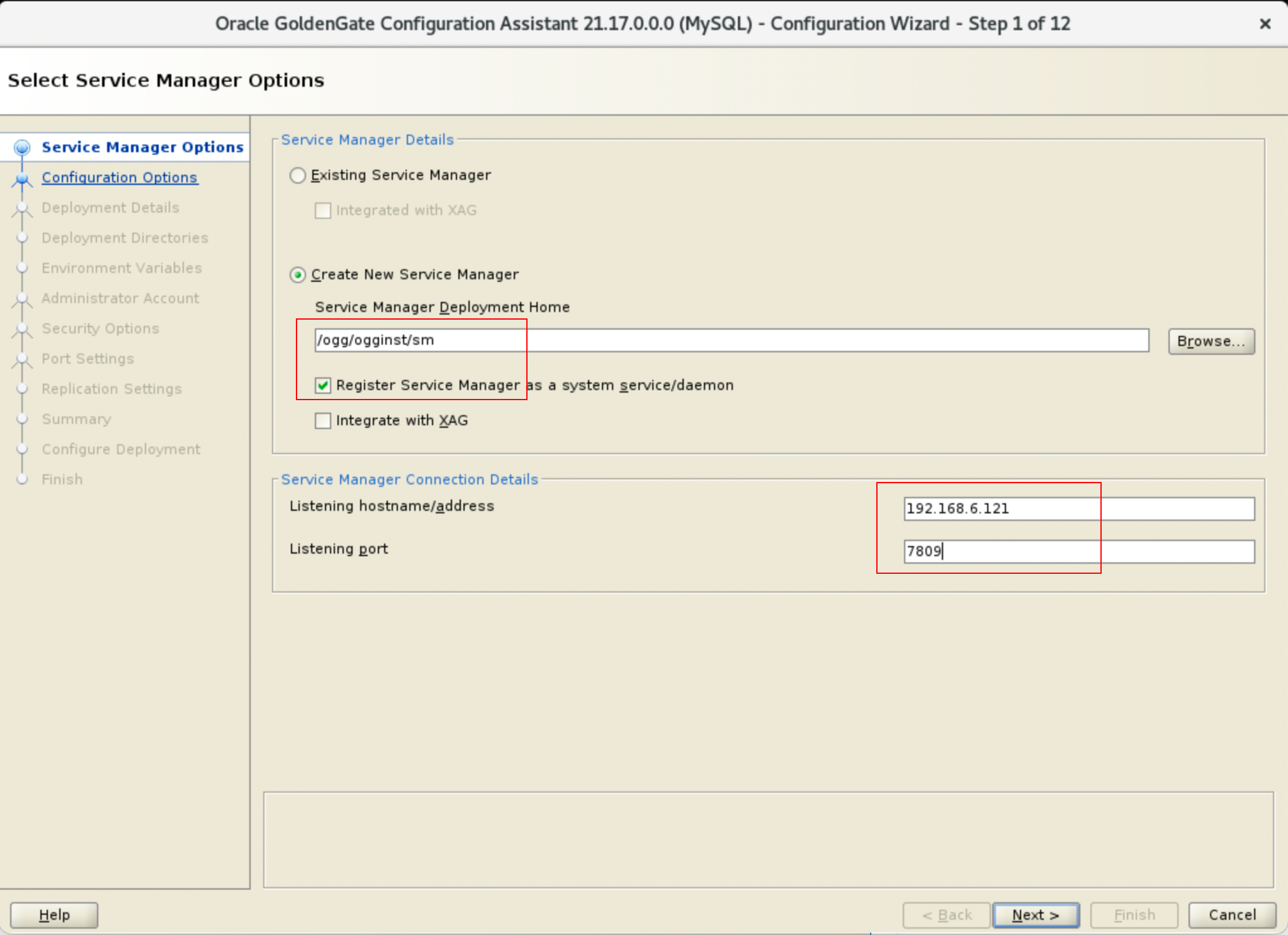1288x935 pixels.
Task: Enable Integrate with XAG checkbox
Action: [323, 421]
